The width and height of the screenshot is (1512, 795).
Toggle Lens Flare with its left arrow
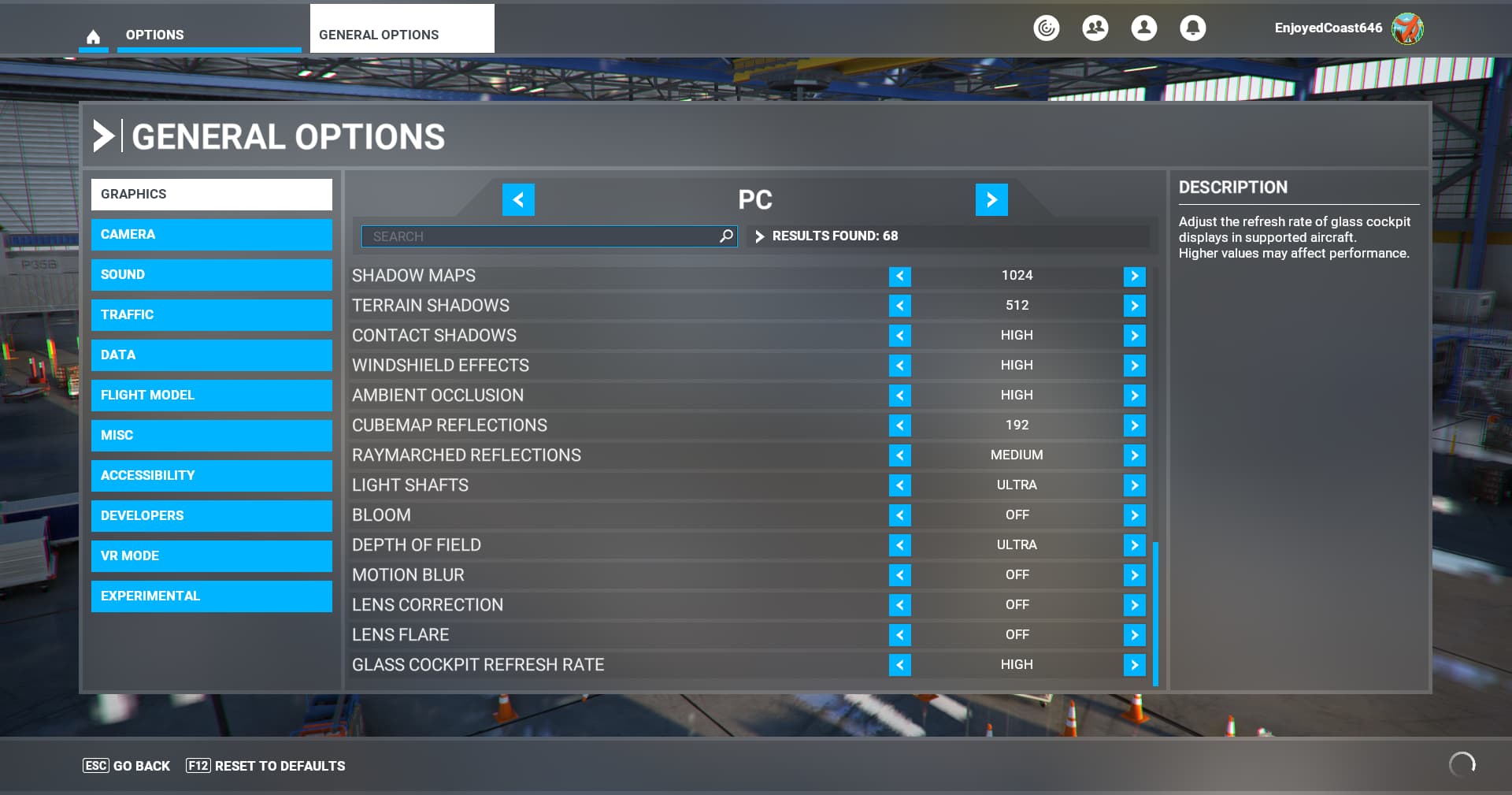(x=900, y=635)
